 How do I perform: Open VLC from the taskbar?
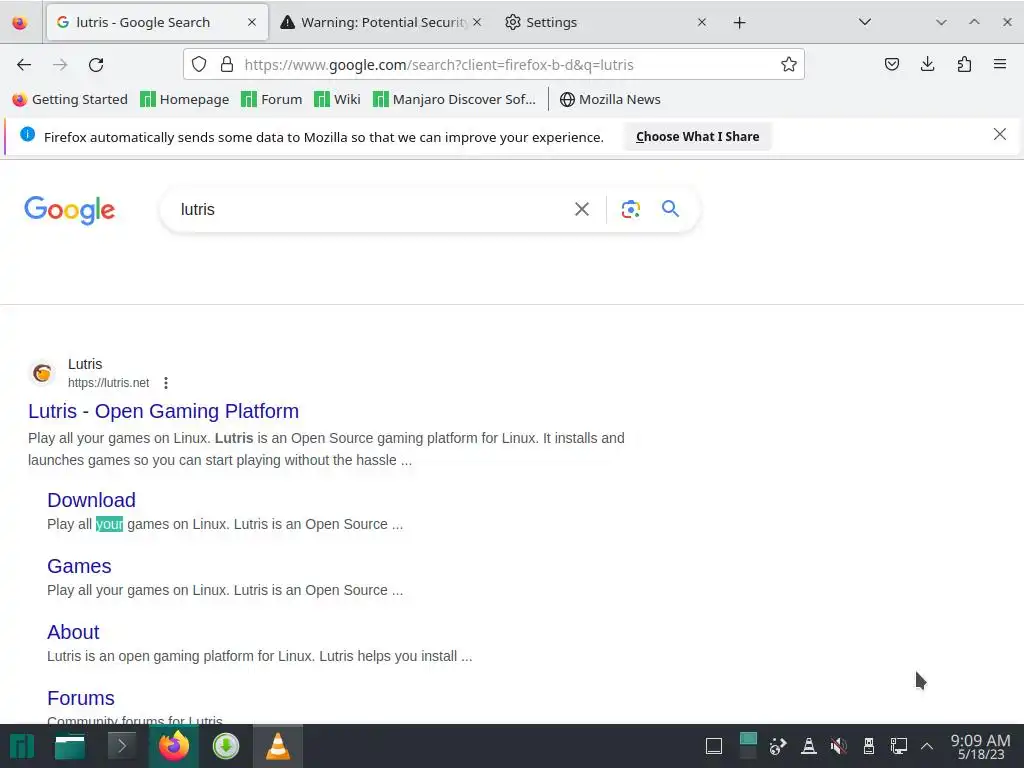(278, 746)
